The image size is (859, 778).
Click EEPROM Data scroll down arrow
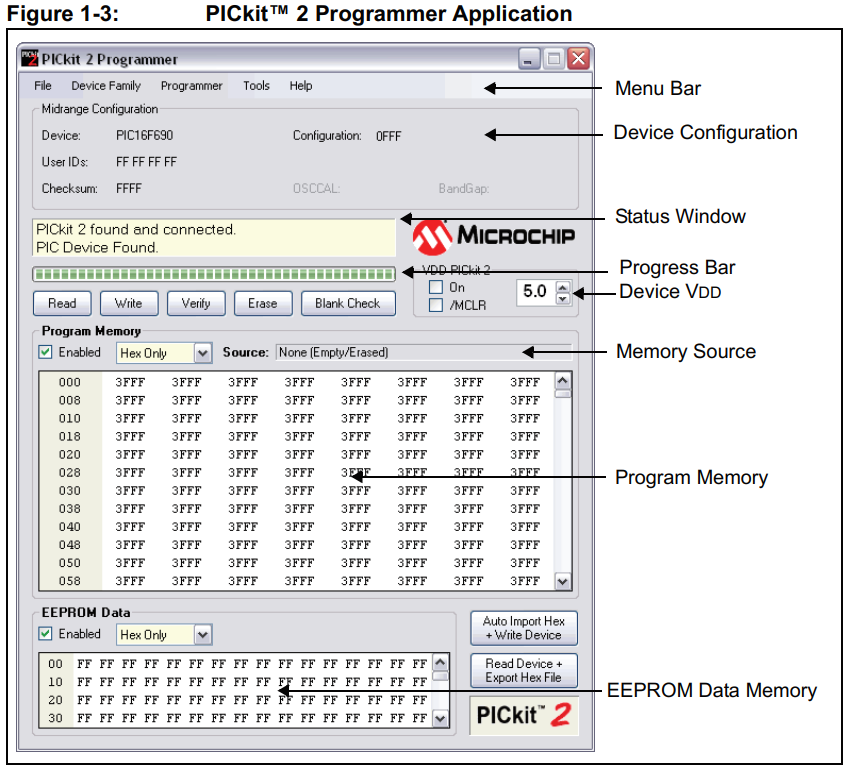pyautogui.click(x=440, y=718)
